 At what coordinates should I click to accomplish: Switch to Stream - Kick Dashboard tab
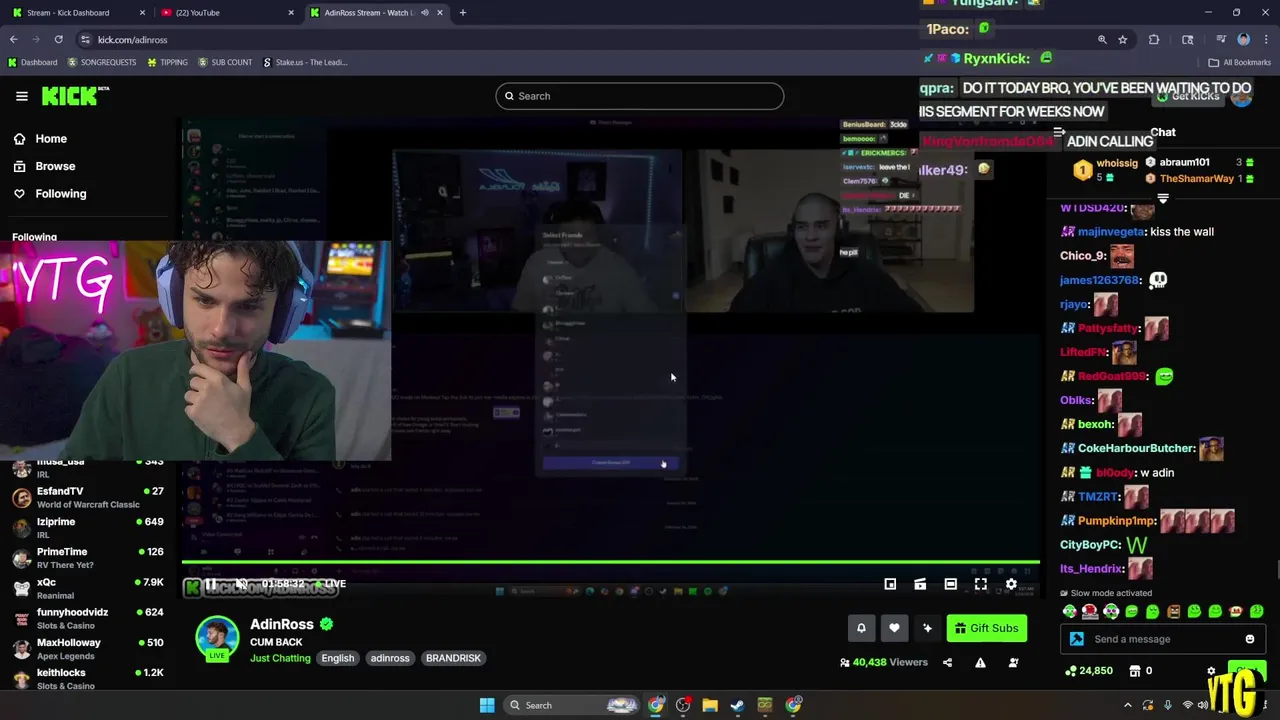78,13
